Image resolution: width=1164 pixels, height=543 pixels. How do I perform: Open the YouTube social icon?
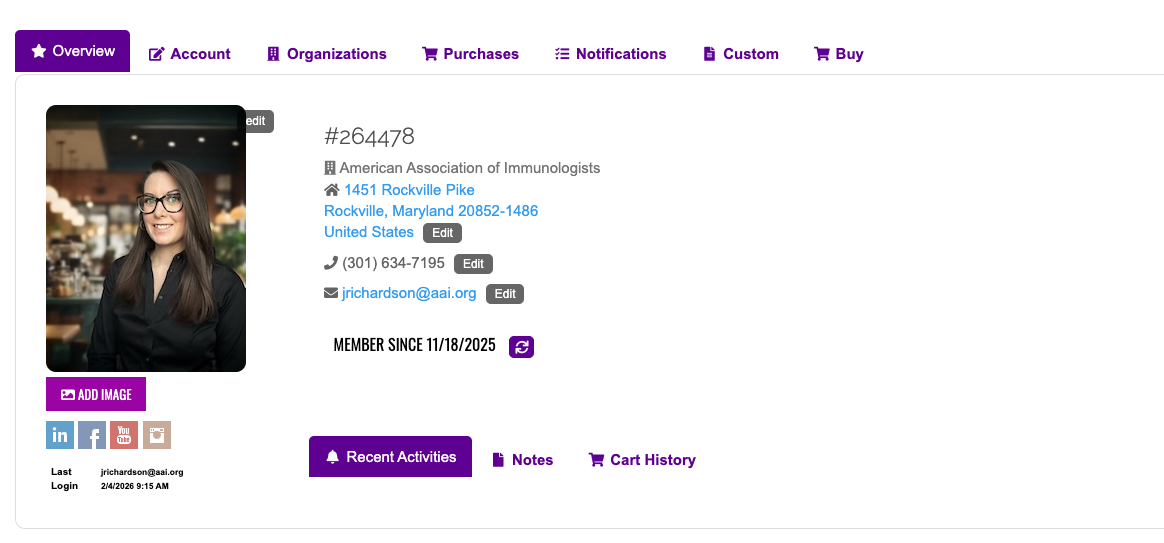124,435
